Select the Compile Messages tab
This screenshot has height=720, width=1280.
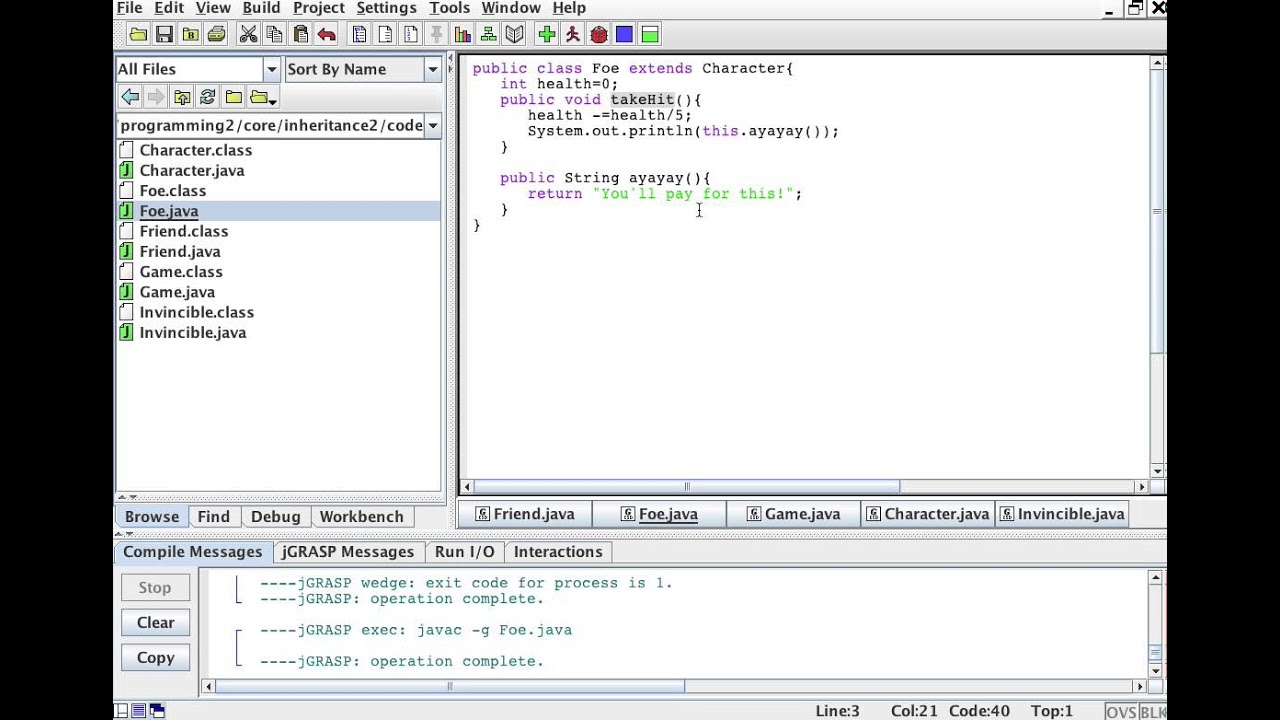point(192,552)
